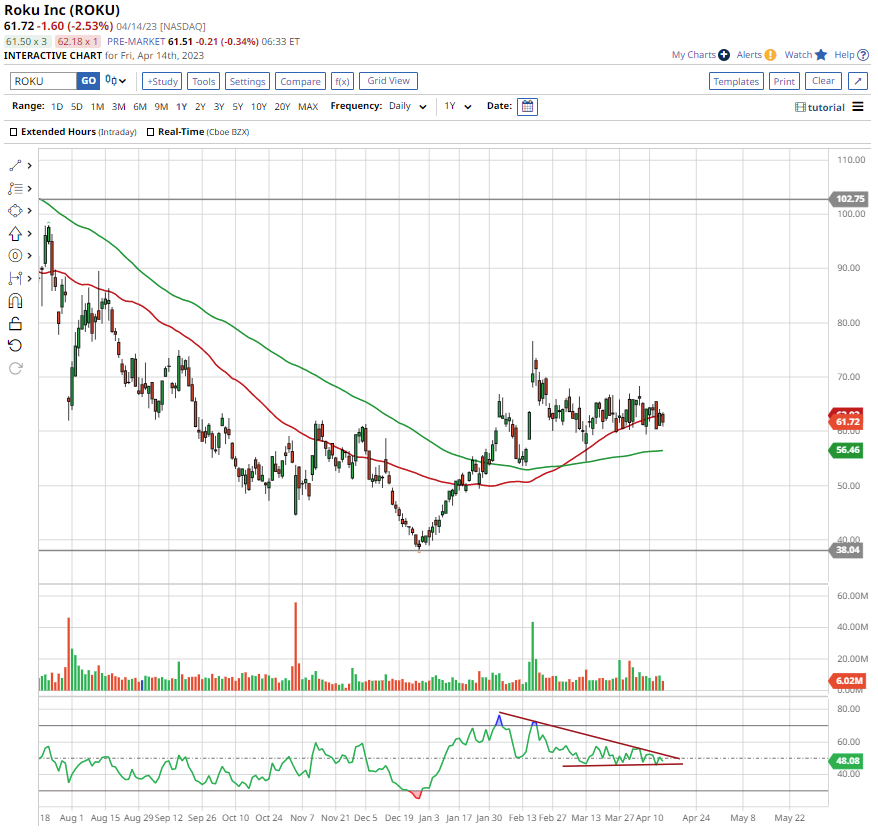This screenshot has height=832, width=878.
Task: Open the tutorial video link
Action: pos(820,107)
